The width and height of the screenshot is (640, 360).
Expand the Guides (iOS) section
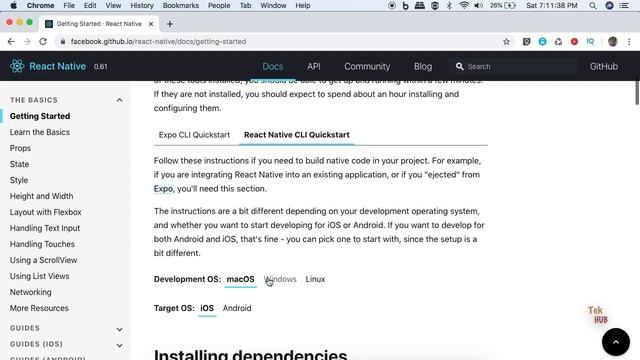coord(119,345)
